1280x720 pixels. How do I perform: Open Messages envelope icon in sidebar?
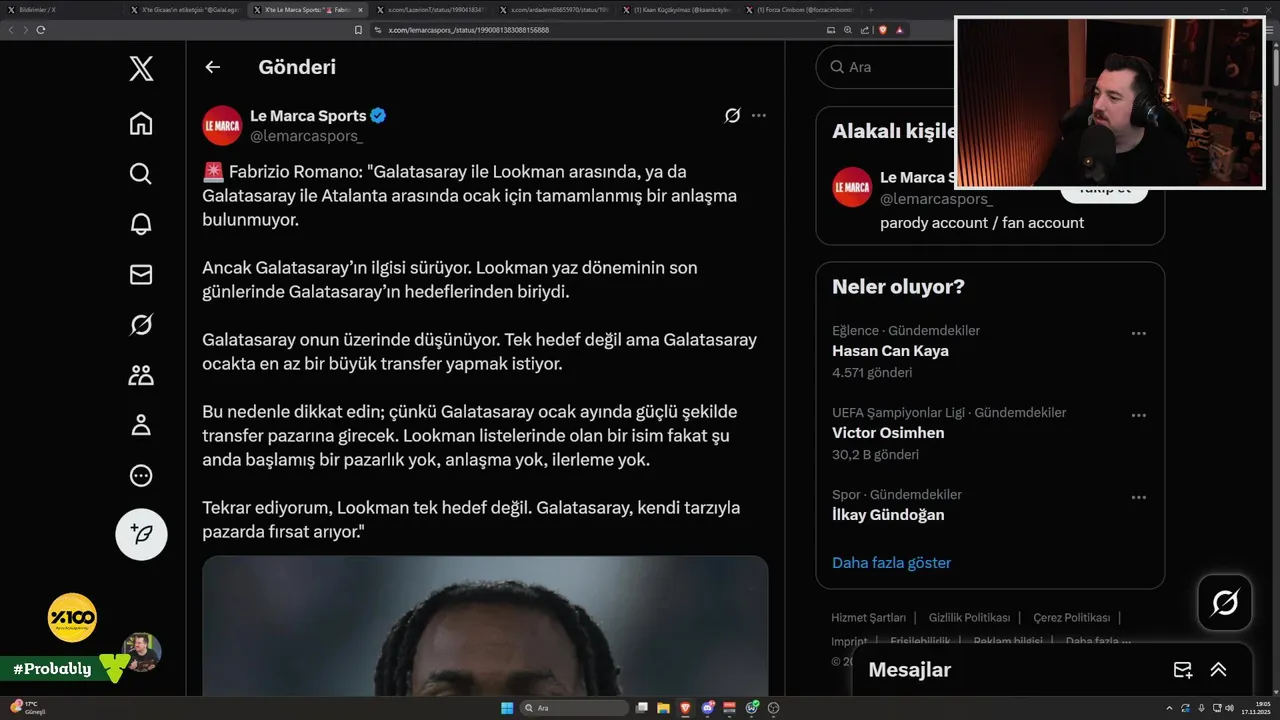coord(141,274)
